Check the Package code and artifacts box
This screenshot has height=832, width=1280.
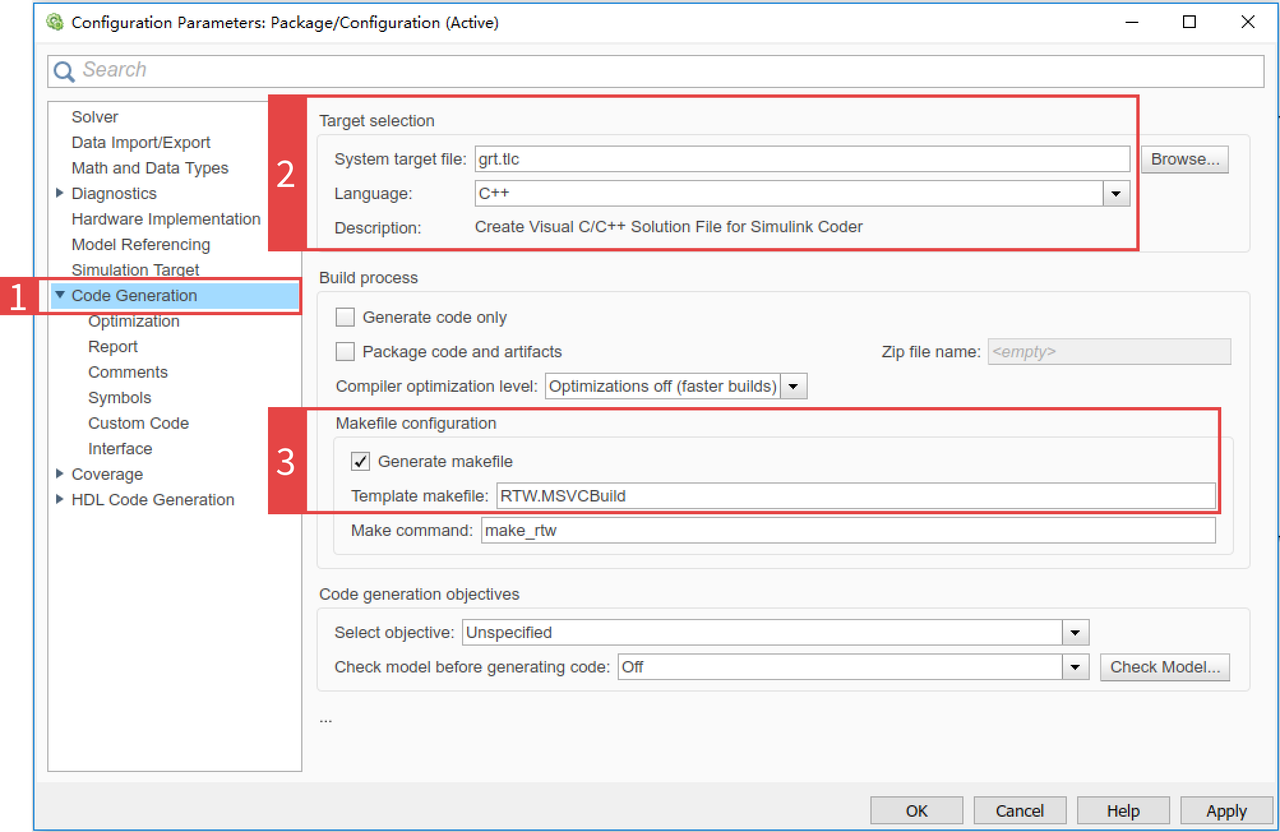[345, 352]
